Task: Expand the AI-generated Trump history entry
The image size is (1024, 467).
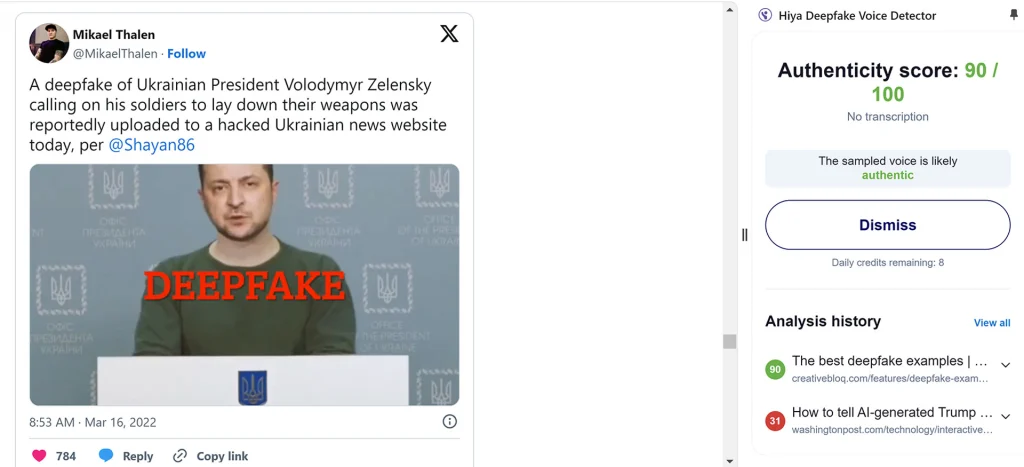Action: [1005, 417]
